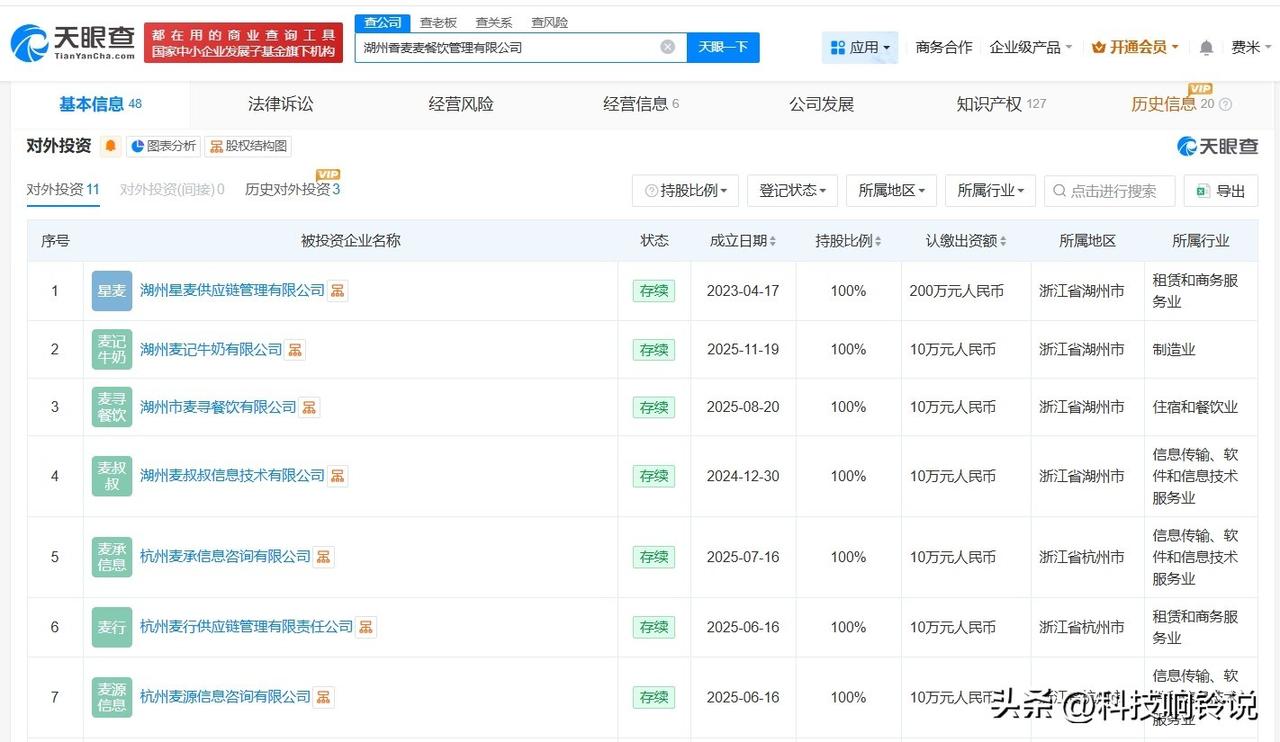Click the 星麦 company logo tile

tap(112, 291)
